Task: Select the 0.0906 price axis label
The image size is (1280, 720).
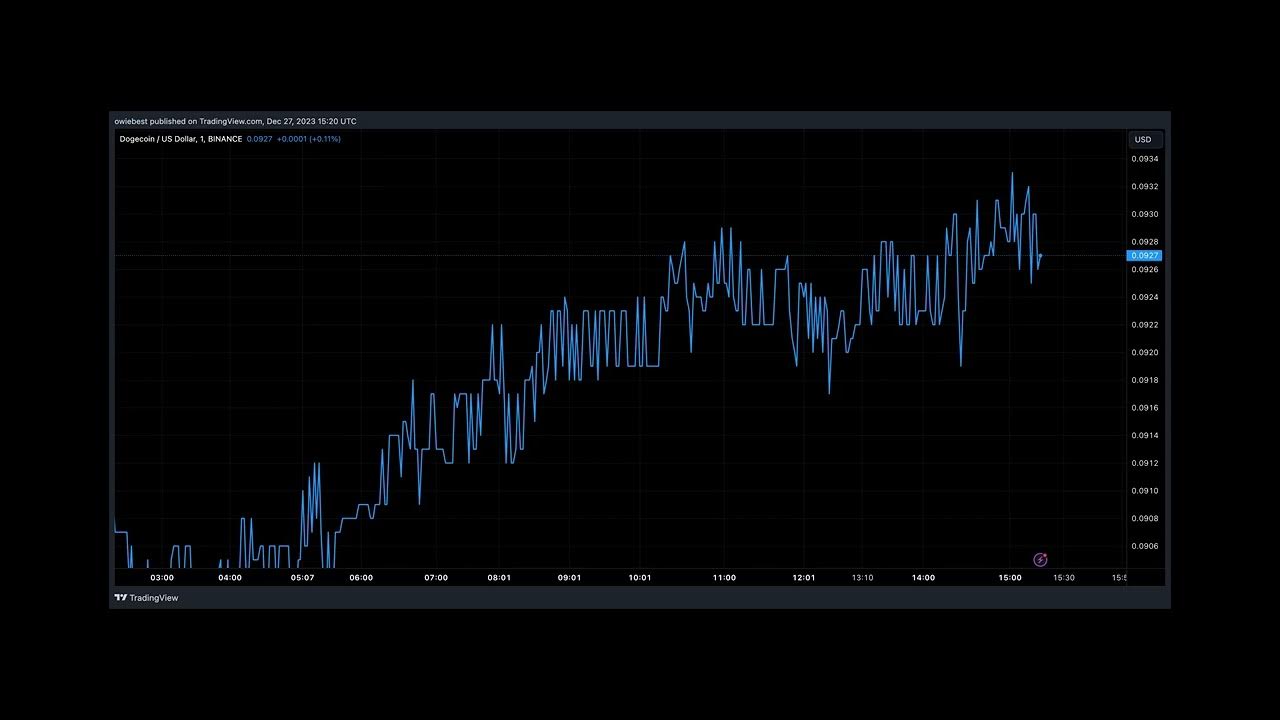Action: (1145, 546)
